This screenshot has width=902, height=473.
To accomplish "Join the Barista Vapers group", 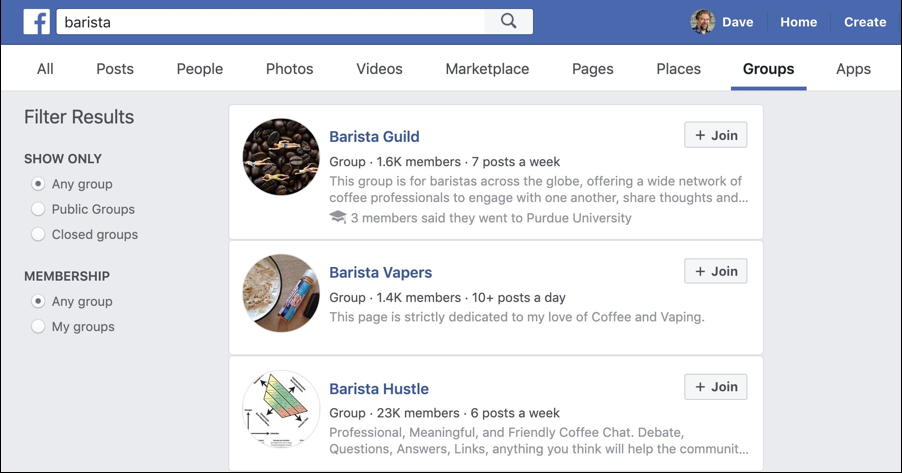I will tap(716, 271).
